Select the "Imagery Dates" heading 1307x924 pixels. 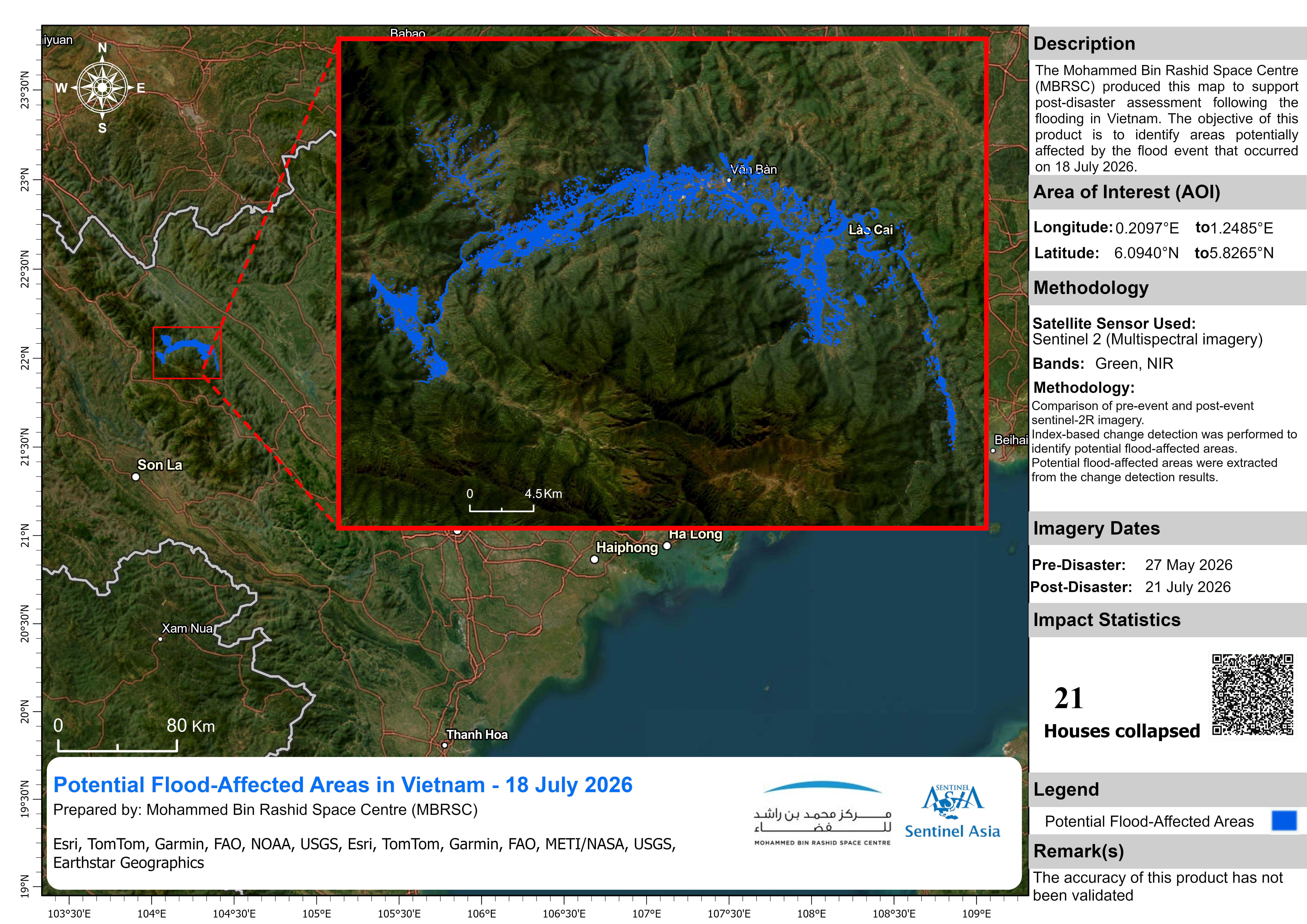coord(1096,528)
